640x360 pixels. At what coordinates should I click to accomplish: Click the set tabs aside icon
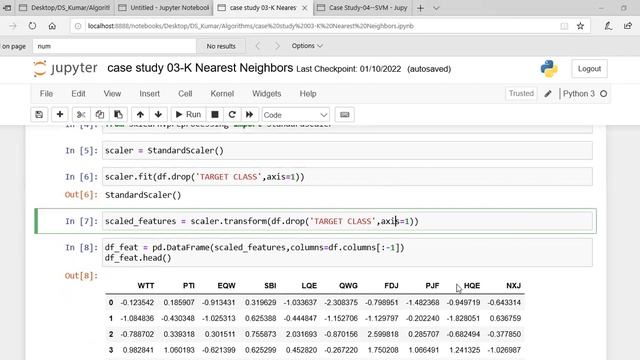click(x=7, y=8)
